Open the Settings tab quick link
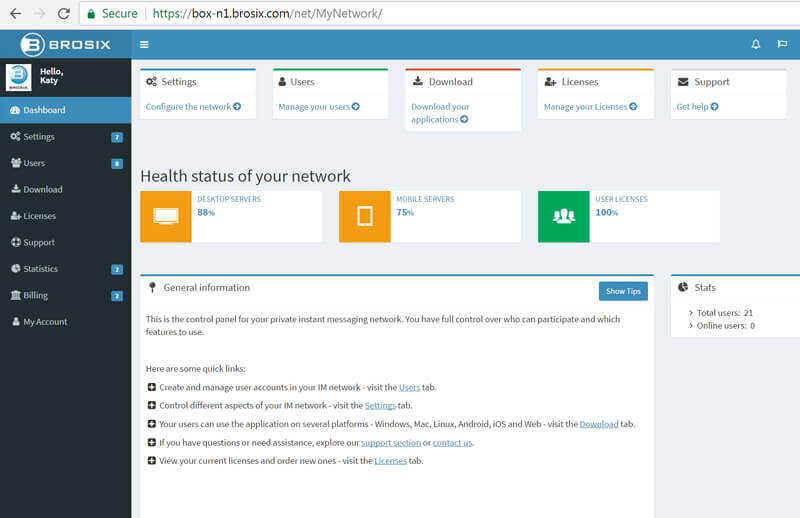Viewport: 800px width, 518px height. click(380, 405)
